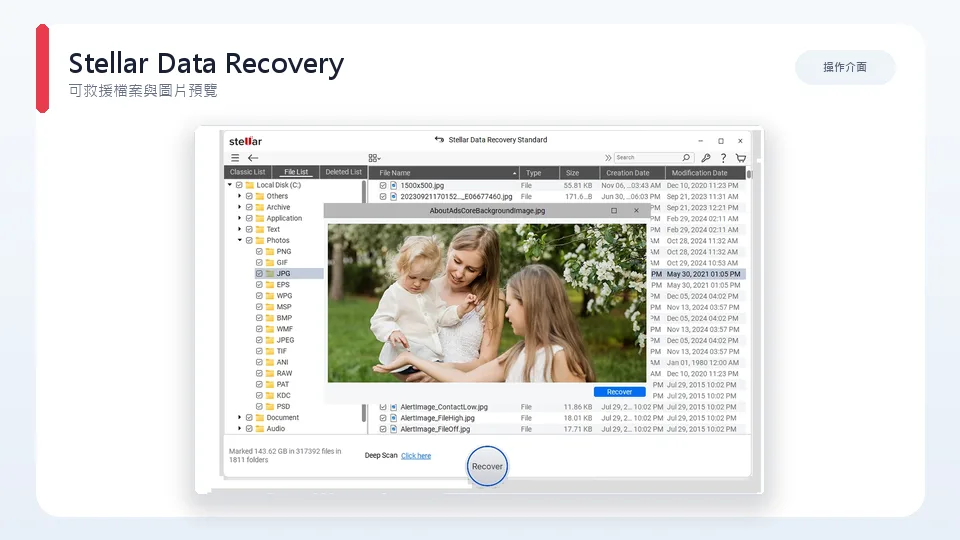Viewport: 960px width, 540px height.
Task: Click the round Recover button
Action: [487, 467]
